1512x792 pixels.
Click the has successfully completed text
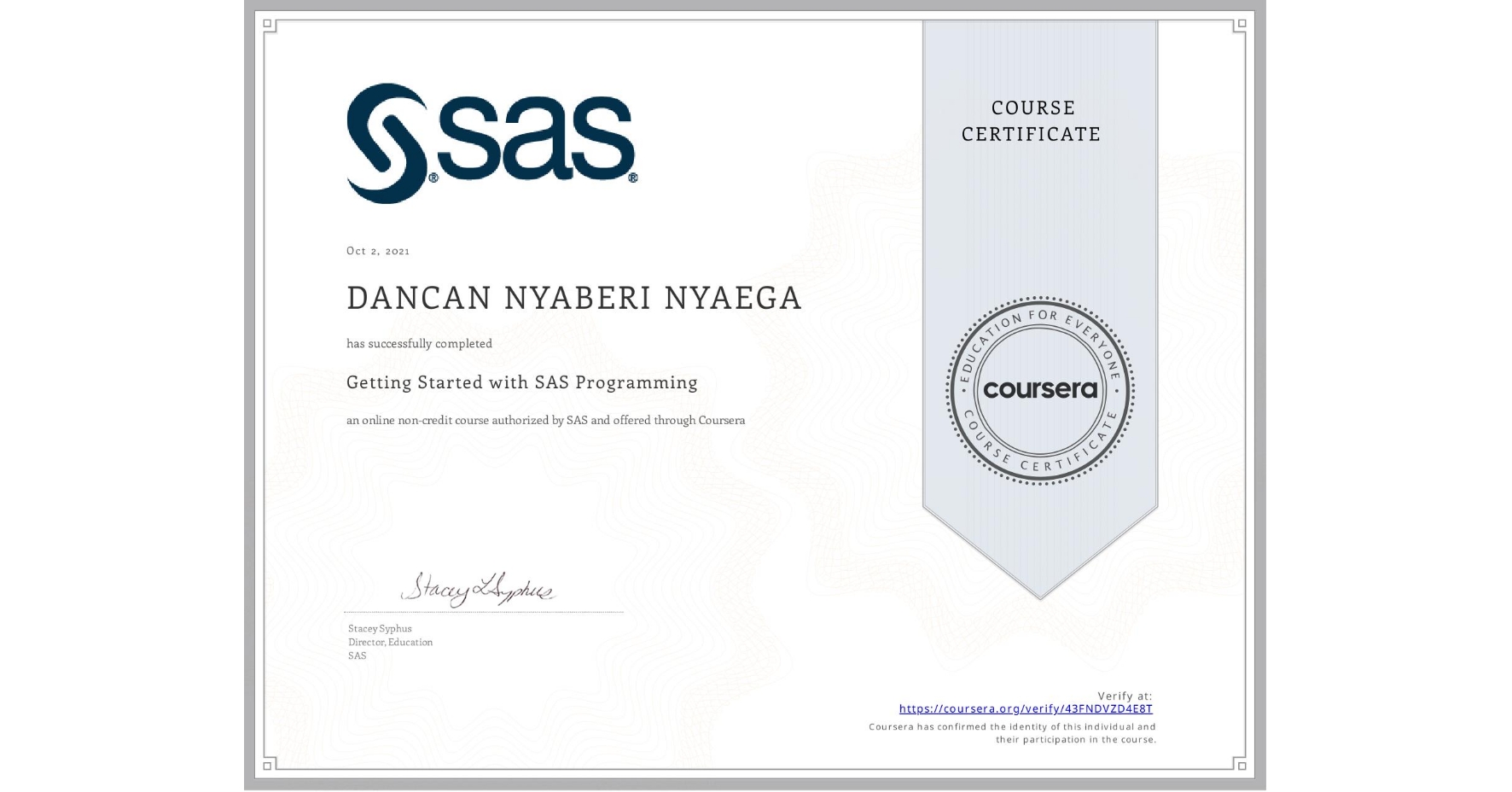tap(419, 343)
